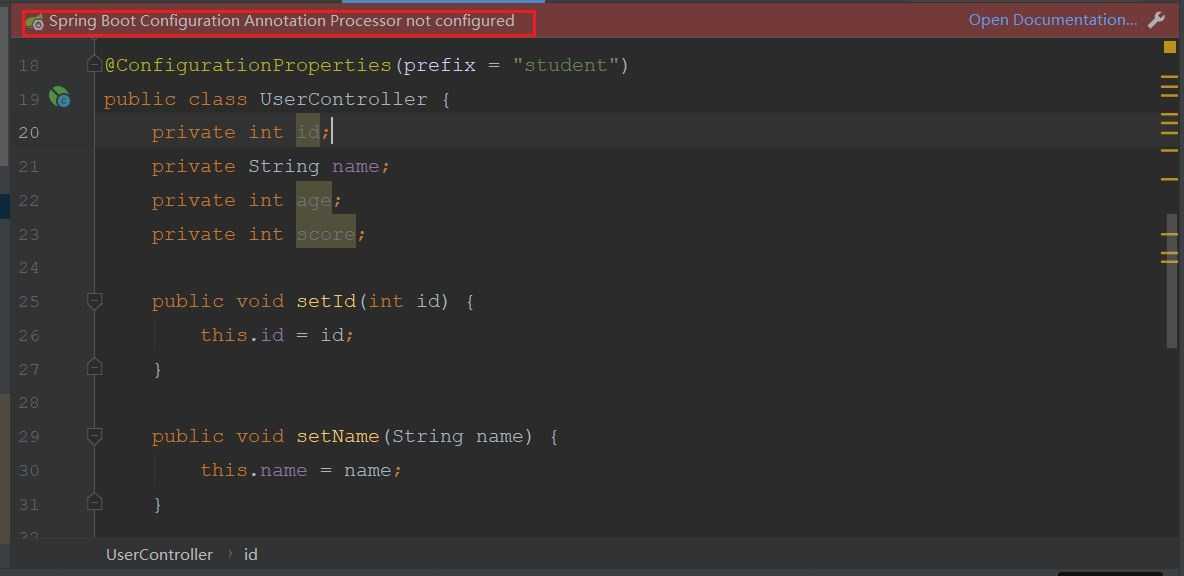The image size is (1184, 576).
Task: Click the UserController breadcrumb
Action: click(x=159, y=554)
